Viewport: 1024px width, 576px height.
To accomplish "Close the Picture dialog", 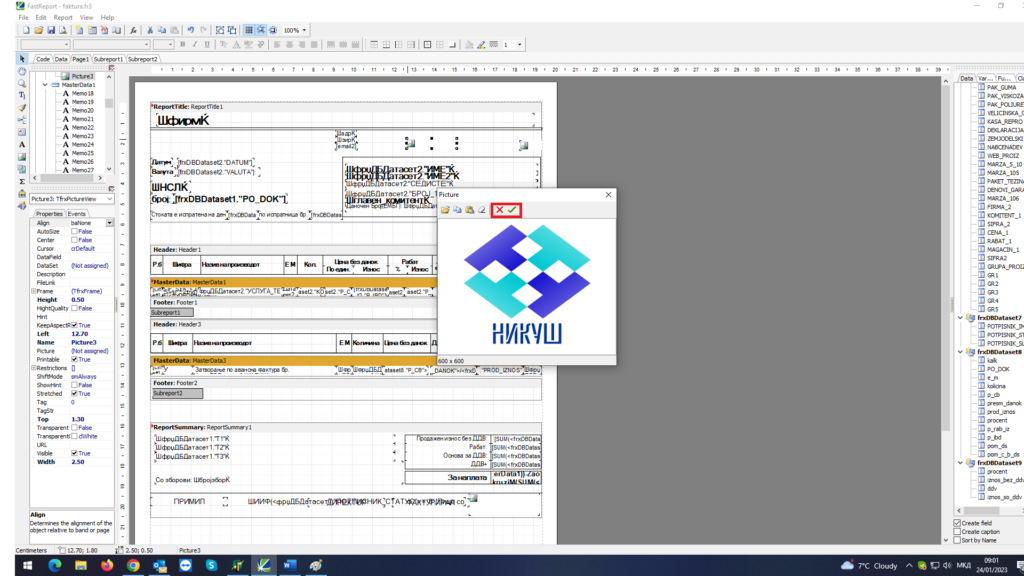I will click(608, 195).
